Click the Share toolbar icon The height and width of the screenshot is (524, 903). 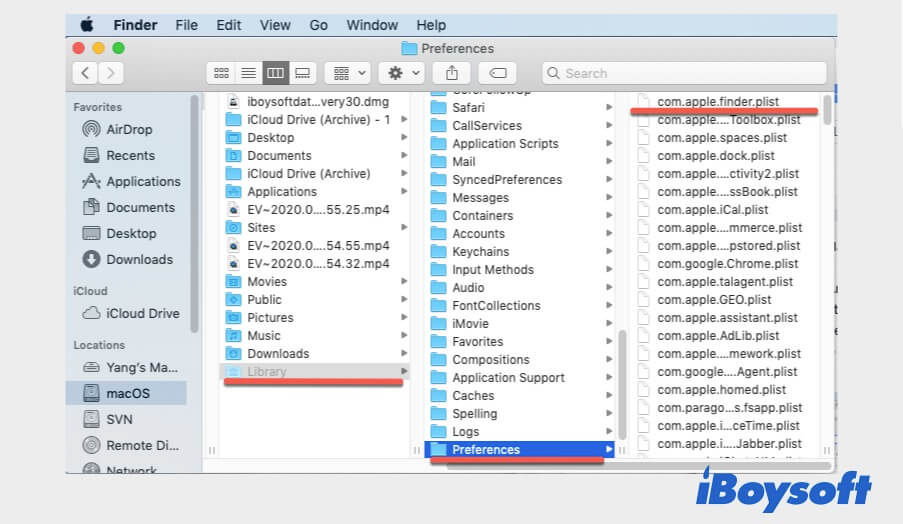[452, 73]
